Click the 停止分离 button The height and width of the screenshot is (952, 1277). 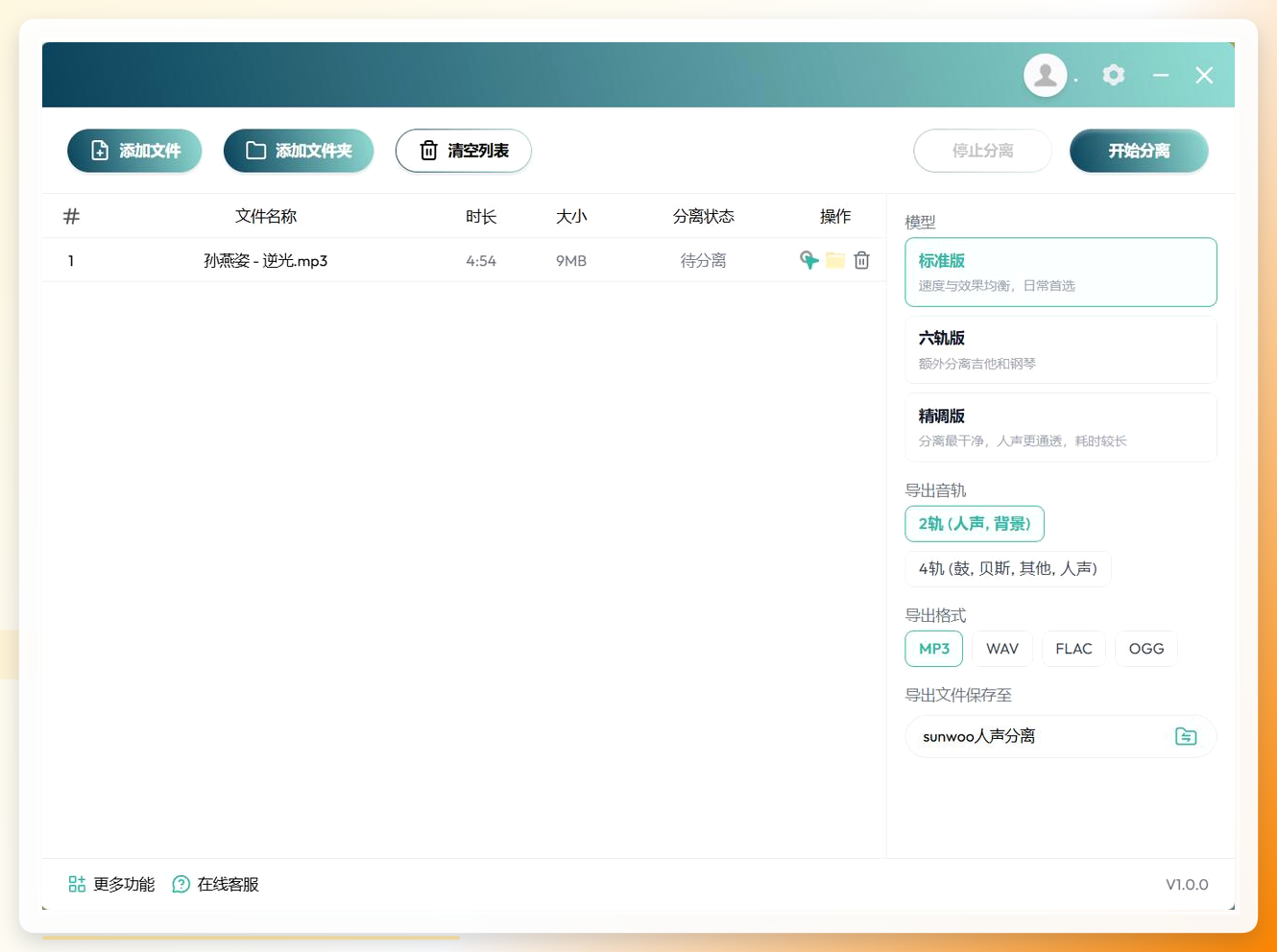coord(983,151)
